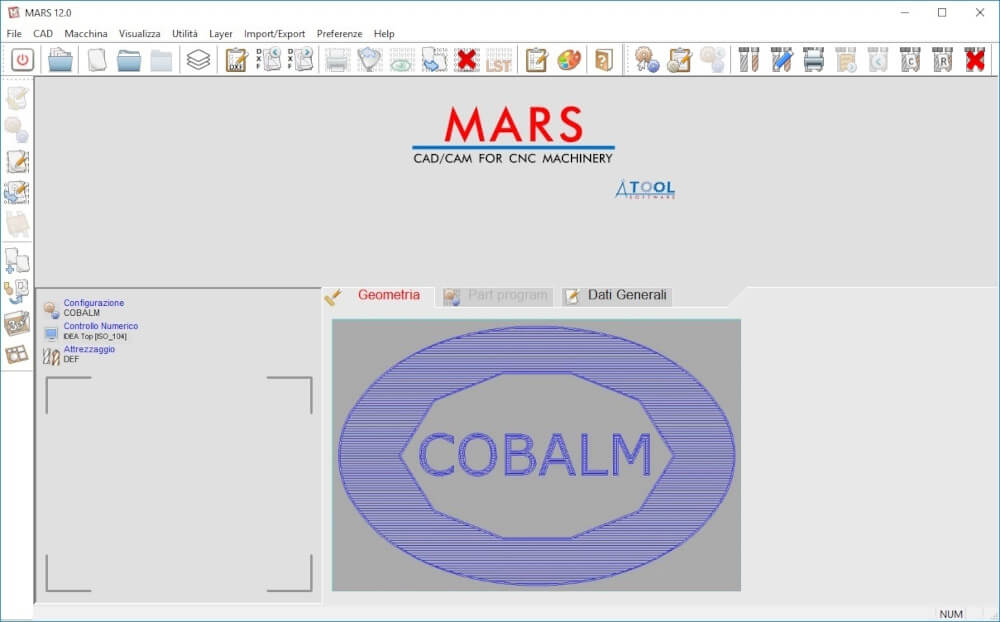Click the COBALM configuration value text
This screenshot has width=1000, height=622.
pos(82,313)
